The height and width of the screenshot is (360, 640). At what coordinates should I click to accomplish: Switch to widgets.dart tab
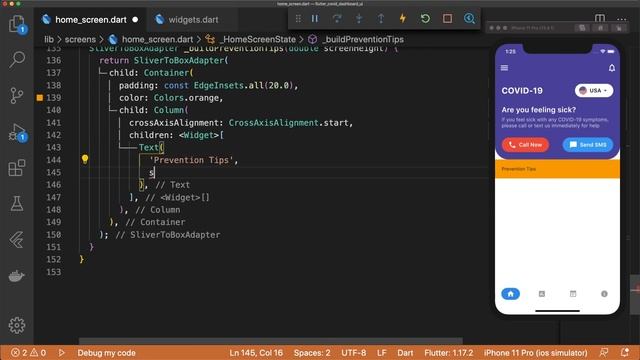tap(193, 20)
